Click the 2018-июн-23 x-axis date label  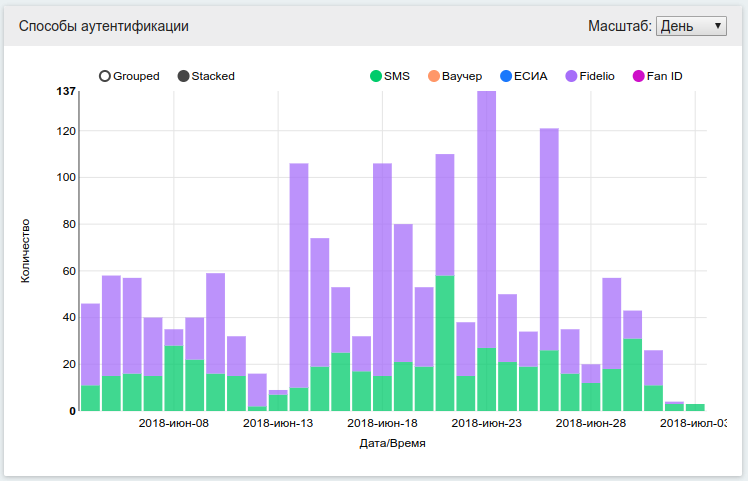point(487,424)
